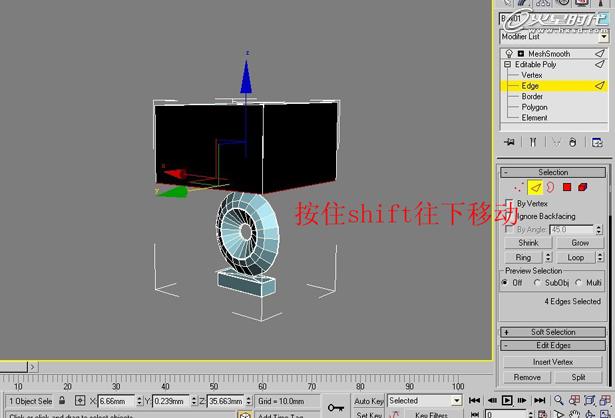Click the Configure Modifier Sets icon
This screenshot has height=418, width=615.
(598, 143)
